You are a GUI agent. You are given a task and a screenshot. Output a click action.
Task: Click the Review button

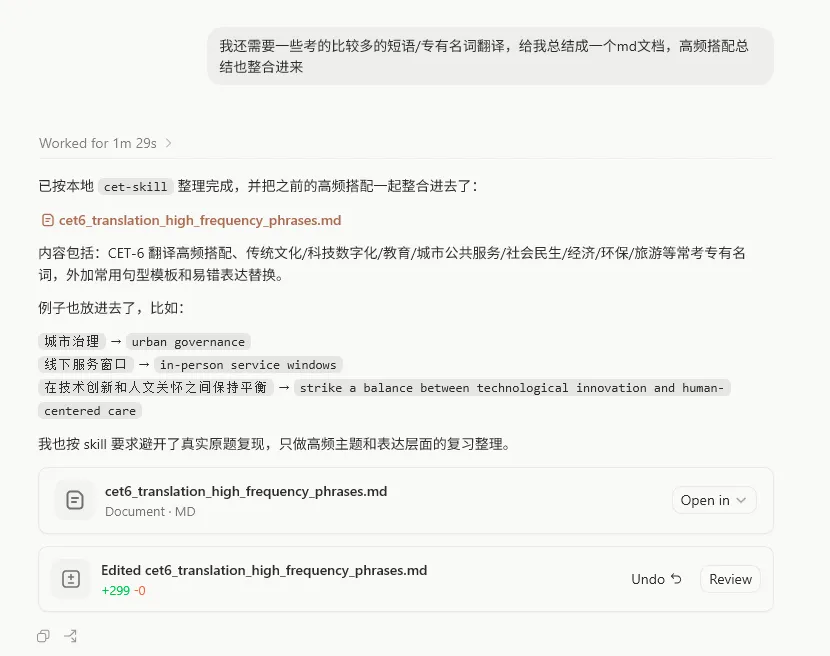point(730,579)
